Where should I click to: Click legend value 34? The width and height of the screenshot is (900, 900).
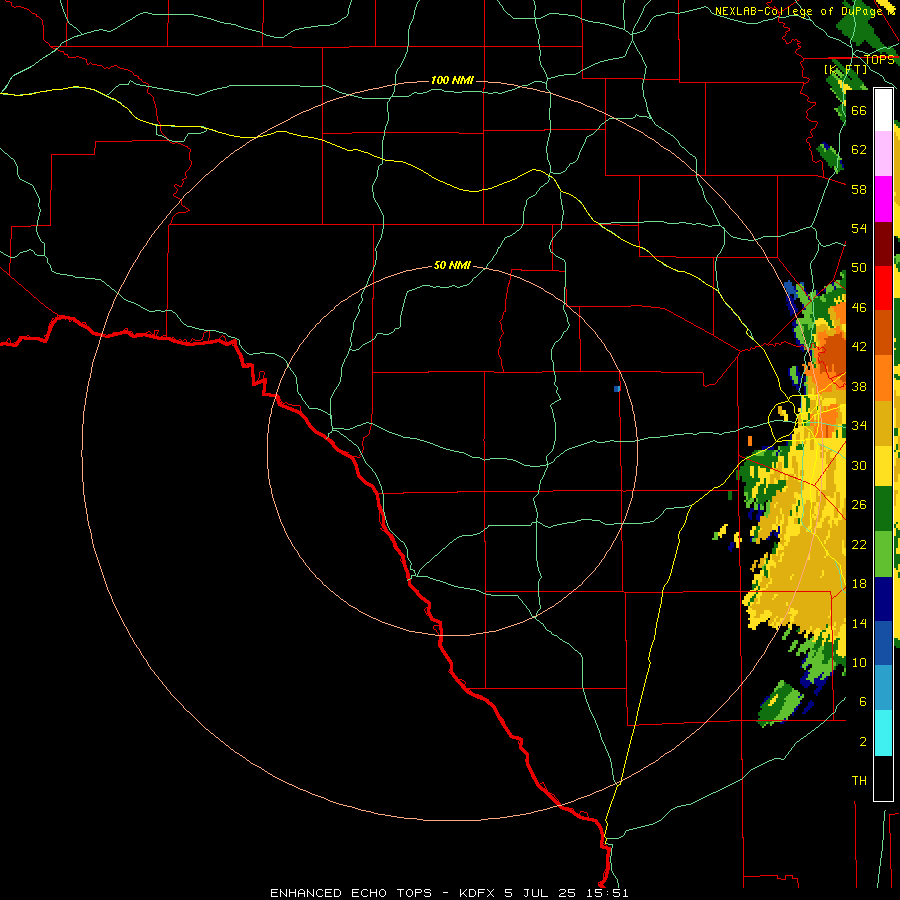pyautogui.click(x=859, y=425)
